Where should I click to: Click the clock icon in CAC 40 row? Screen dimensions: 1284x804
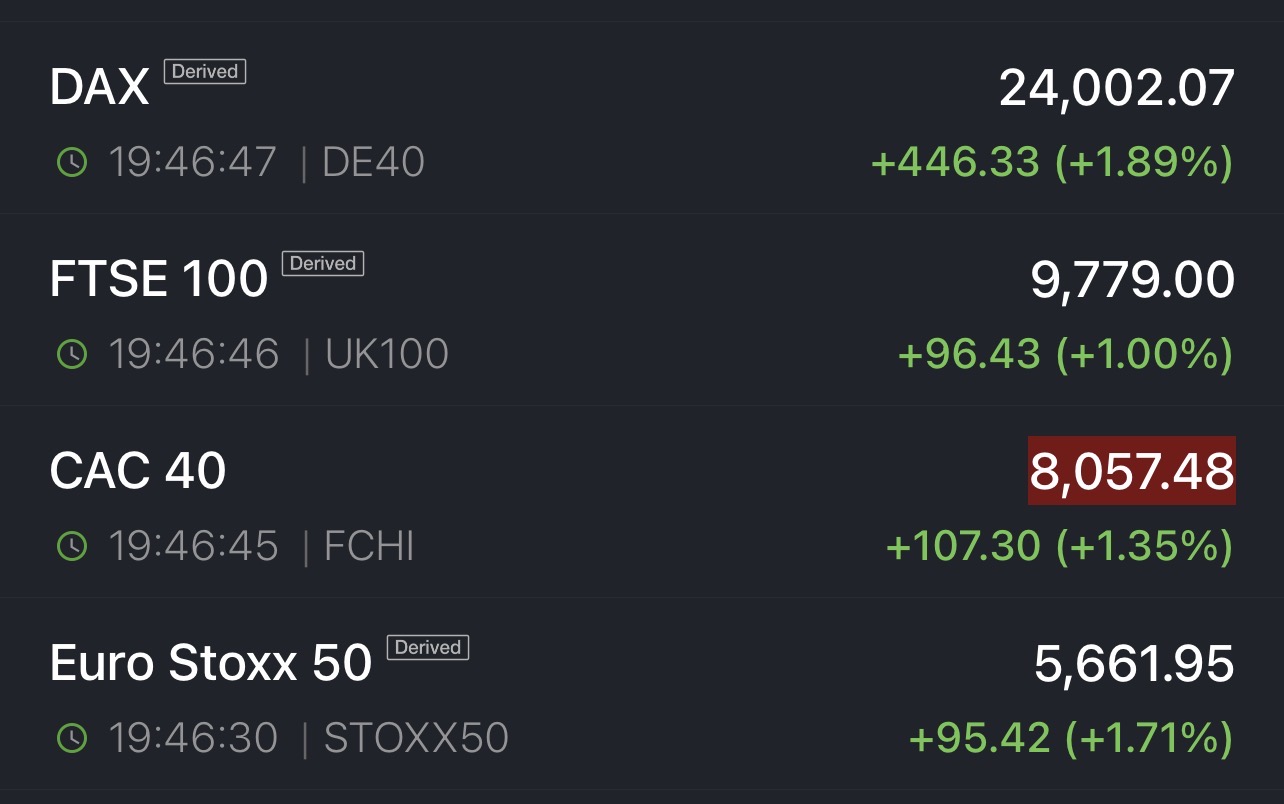tap(72, 546)
